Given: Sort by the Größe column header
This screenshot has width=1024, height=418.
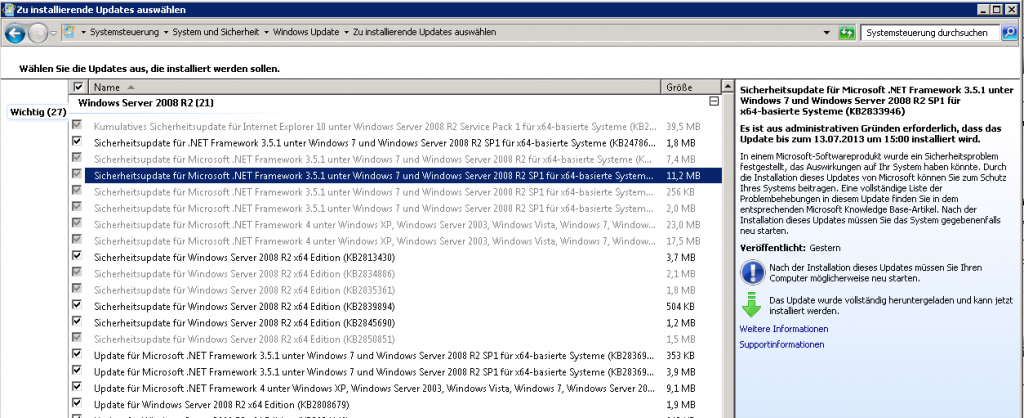Looking at the screenshot, I should 690,87.
